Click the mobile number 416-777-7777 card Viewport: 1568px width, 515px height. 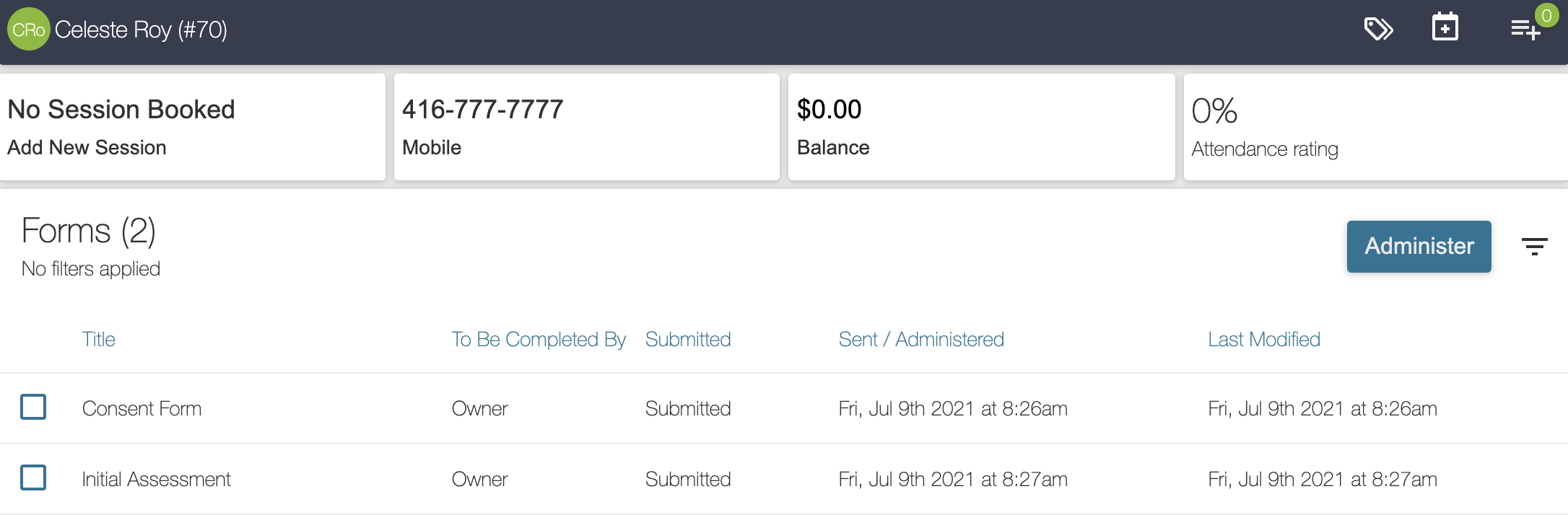[x=586, y=127]
